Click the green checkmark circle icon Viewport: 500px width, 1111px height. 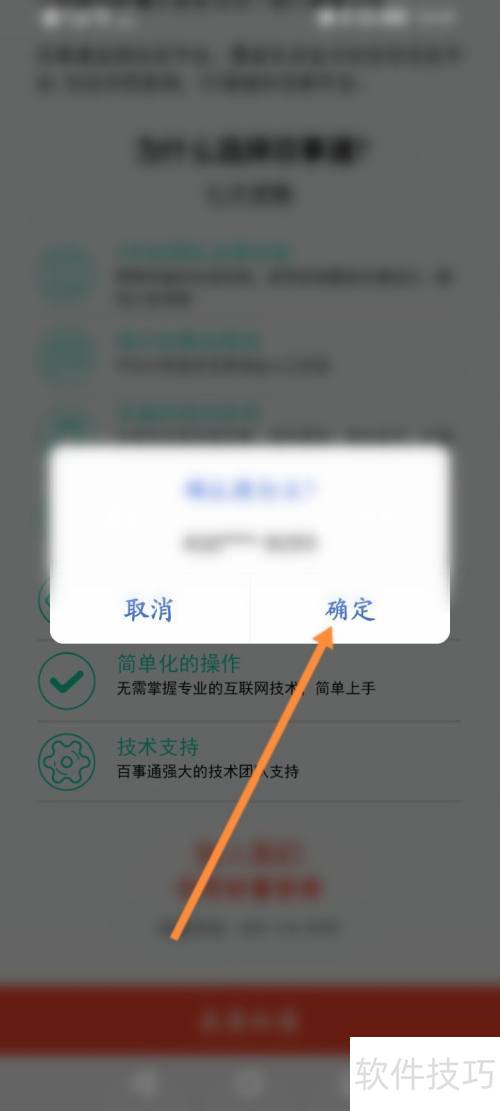67,681
